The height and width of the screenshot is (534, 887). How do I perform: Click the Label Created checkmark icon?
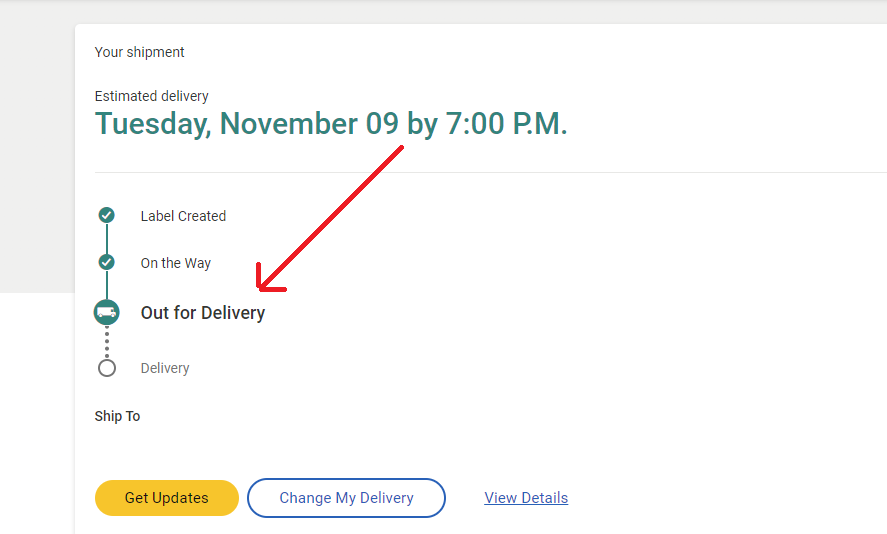[x=106, y=215]
